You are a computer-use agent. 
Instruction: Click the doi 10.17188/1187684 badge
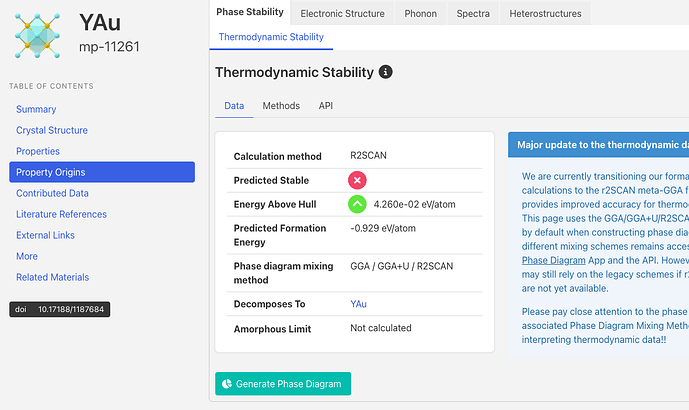pos(60,309)
